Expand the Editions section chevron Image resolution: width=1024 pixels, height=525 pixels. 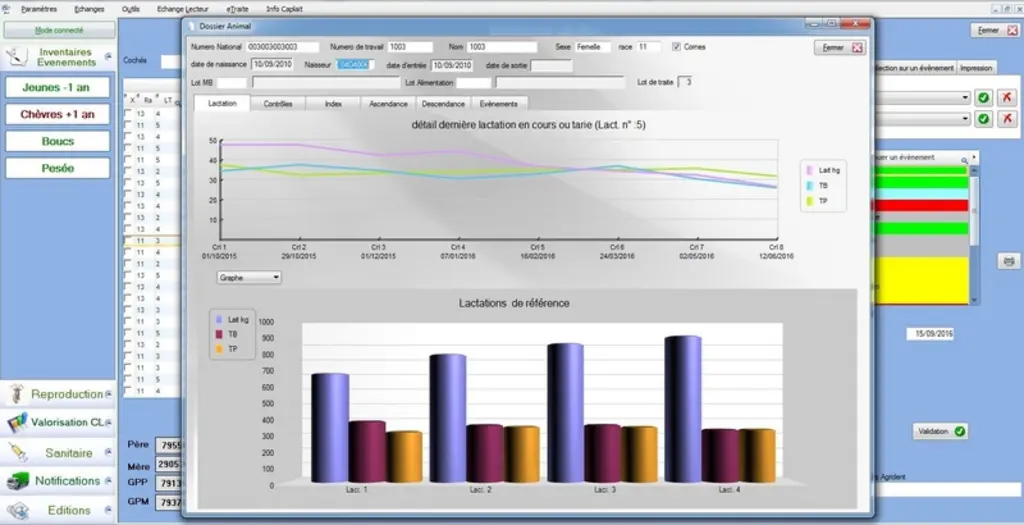[108, 510]
